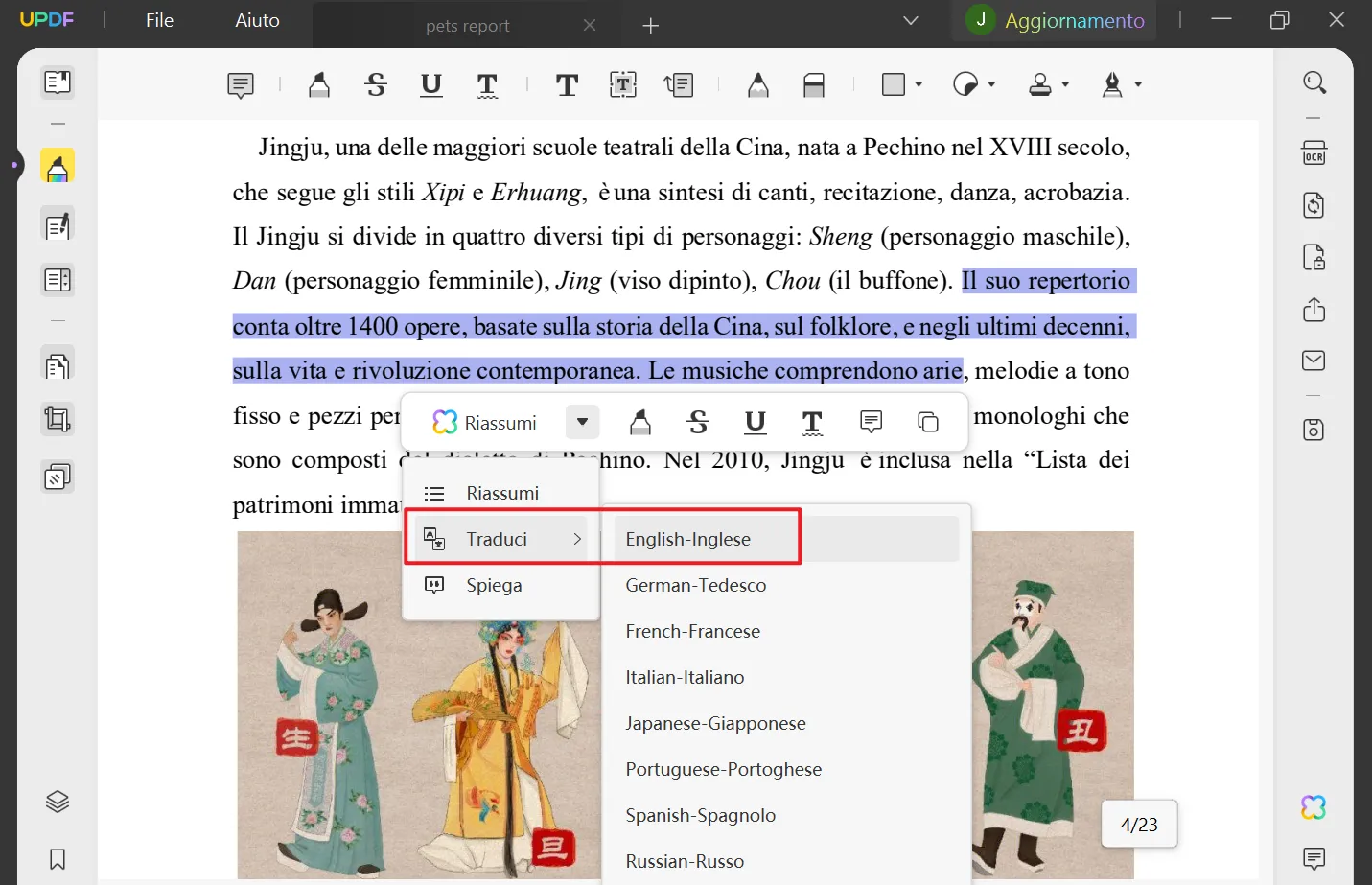Open the protect with password tool
This screenshot has width=1372, height=885.
[1314, 257]
